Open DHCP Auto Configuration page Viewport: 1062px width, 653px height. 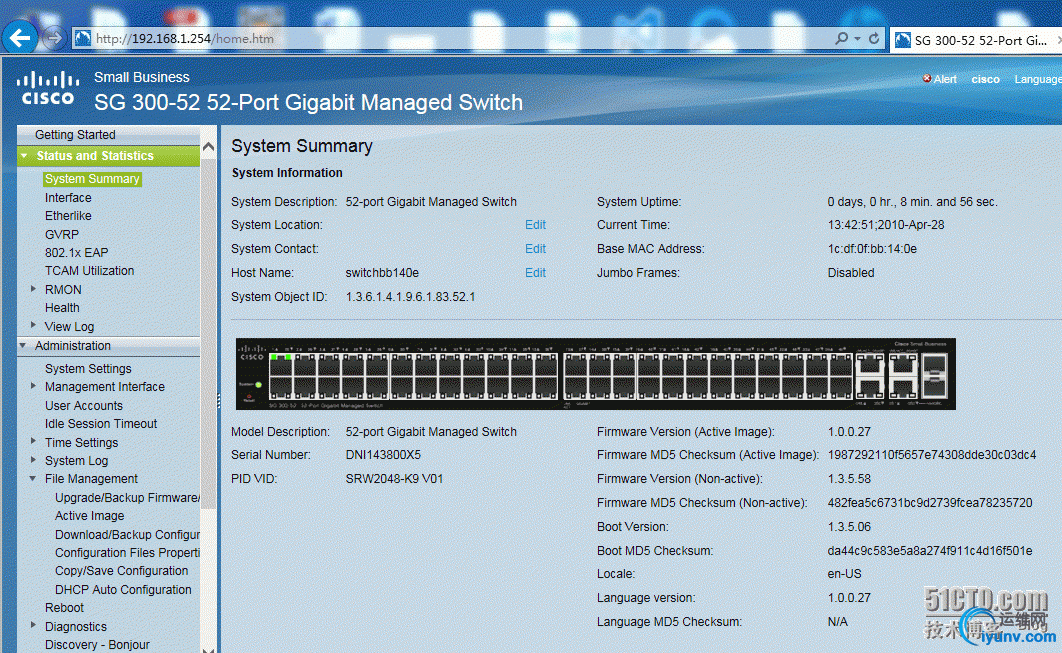tap(123, 590)
